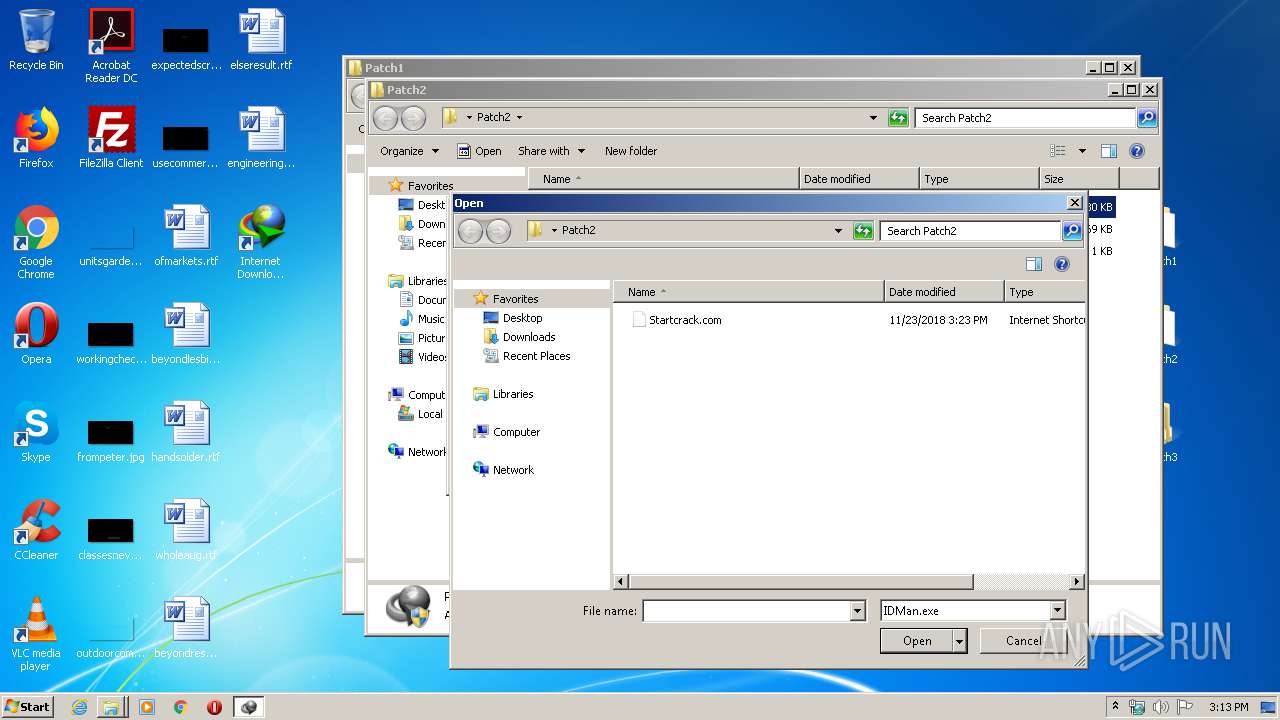Image resolution: width=1280 pixels, height=720 pixels.
Task: Select frompeter.jpg file on desktop
Action: 111,440
